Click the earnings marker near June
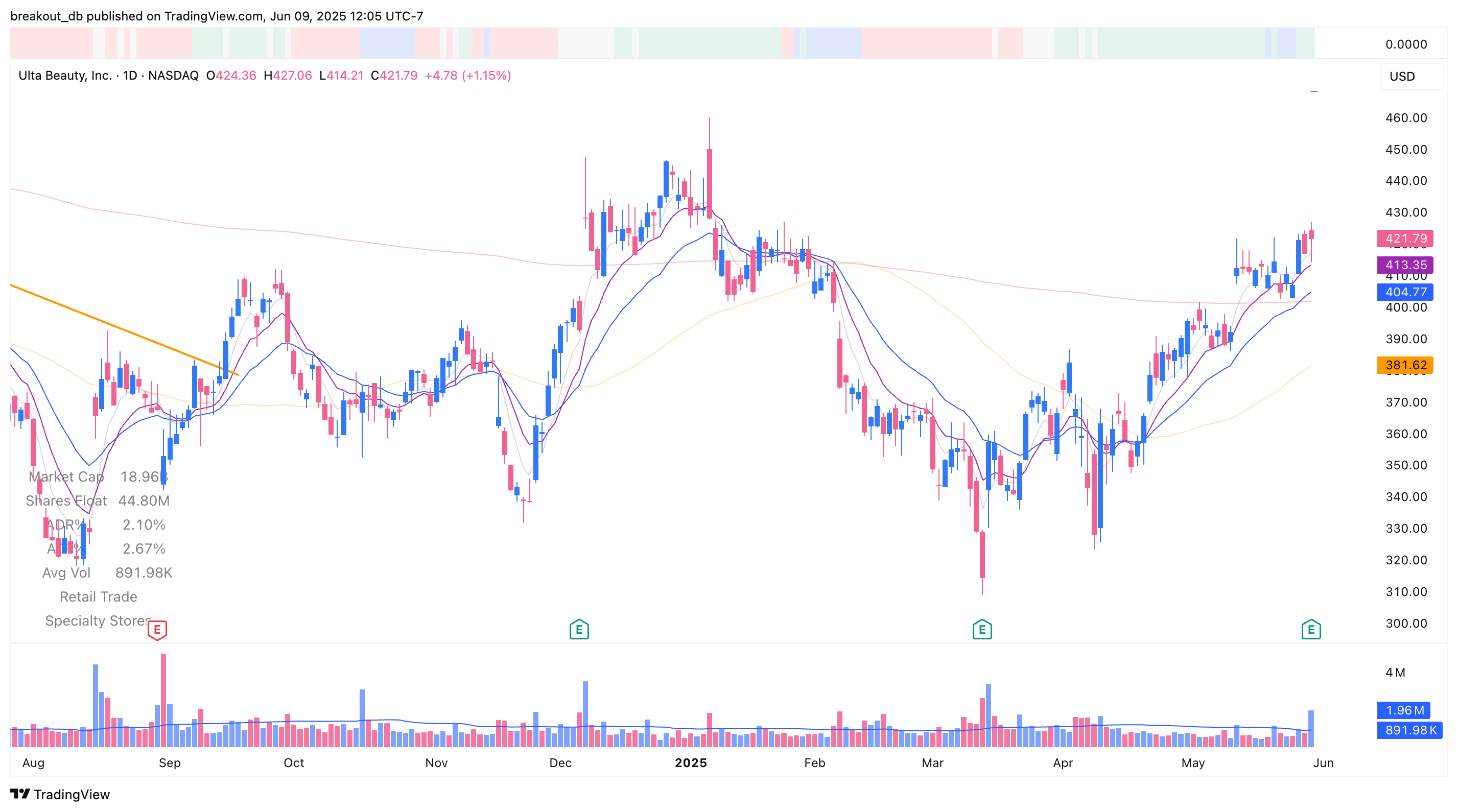Screen dimensions: 1458x812 point(1312,629)
